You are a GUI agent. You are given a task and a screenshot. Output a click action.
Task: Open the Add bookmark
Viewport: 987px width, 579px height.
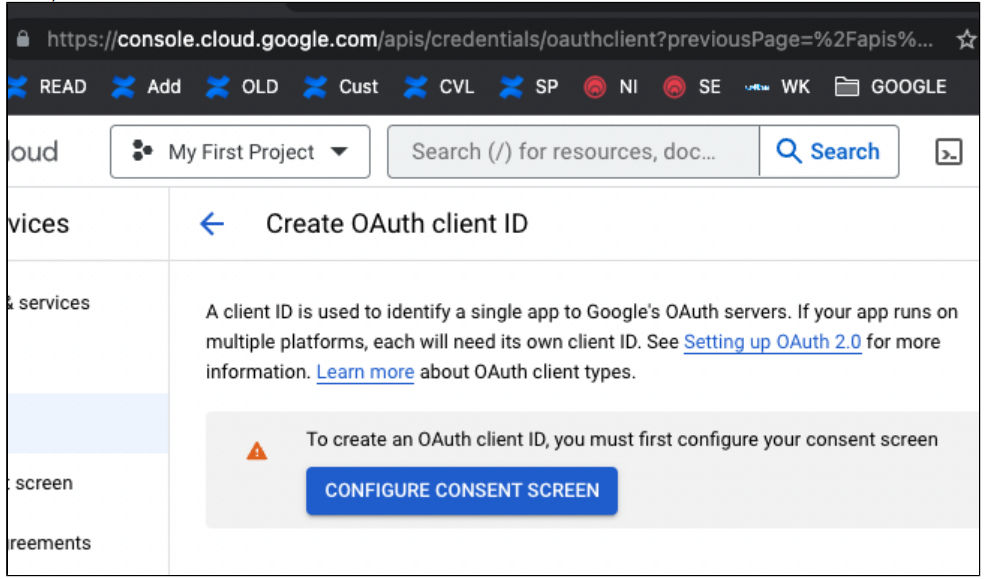coord(147,87)
